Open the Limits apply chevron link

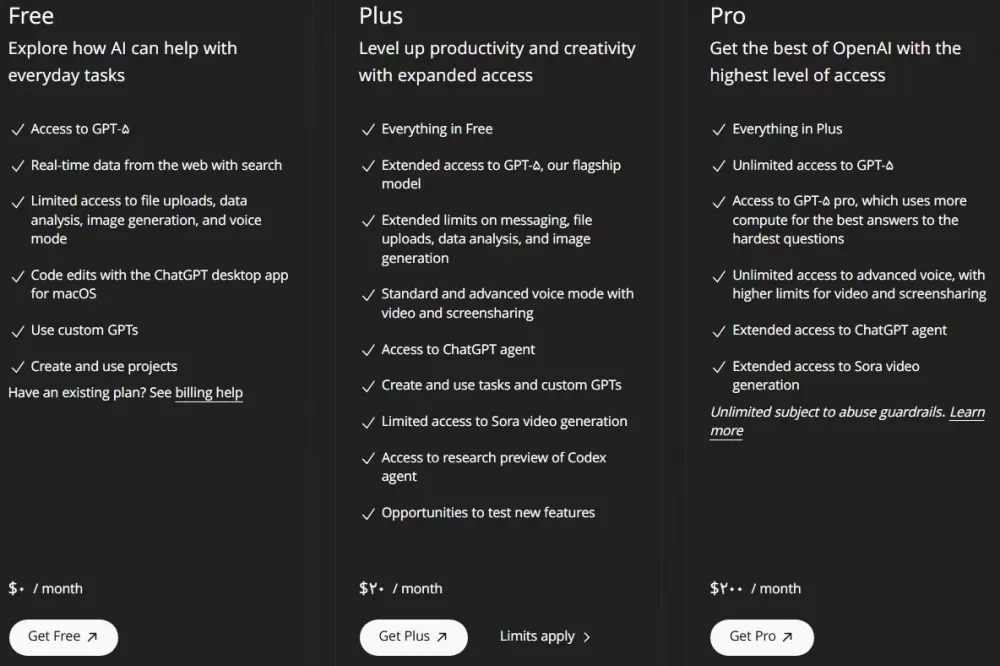click(x=545, y=637)
